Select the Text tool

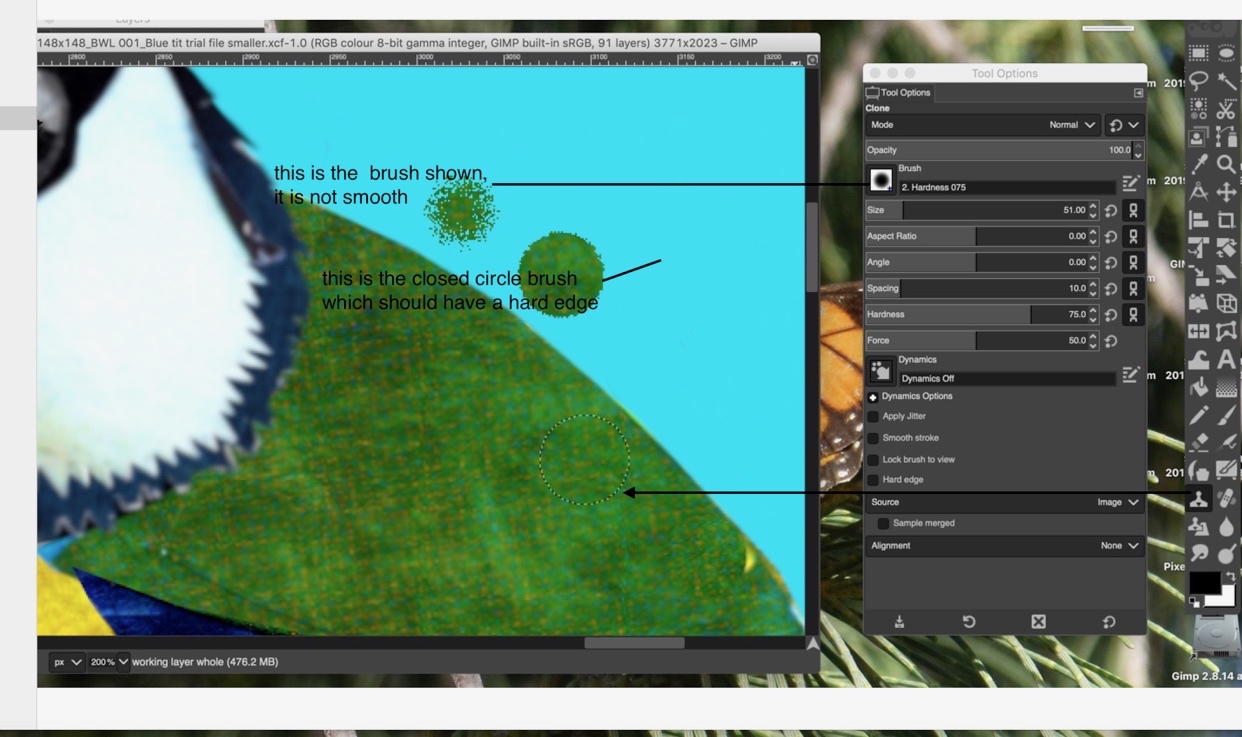click(x=1226, y=359)
